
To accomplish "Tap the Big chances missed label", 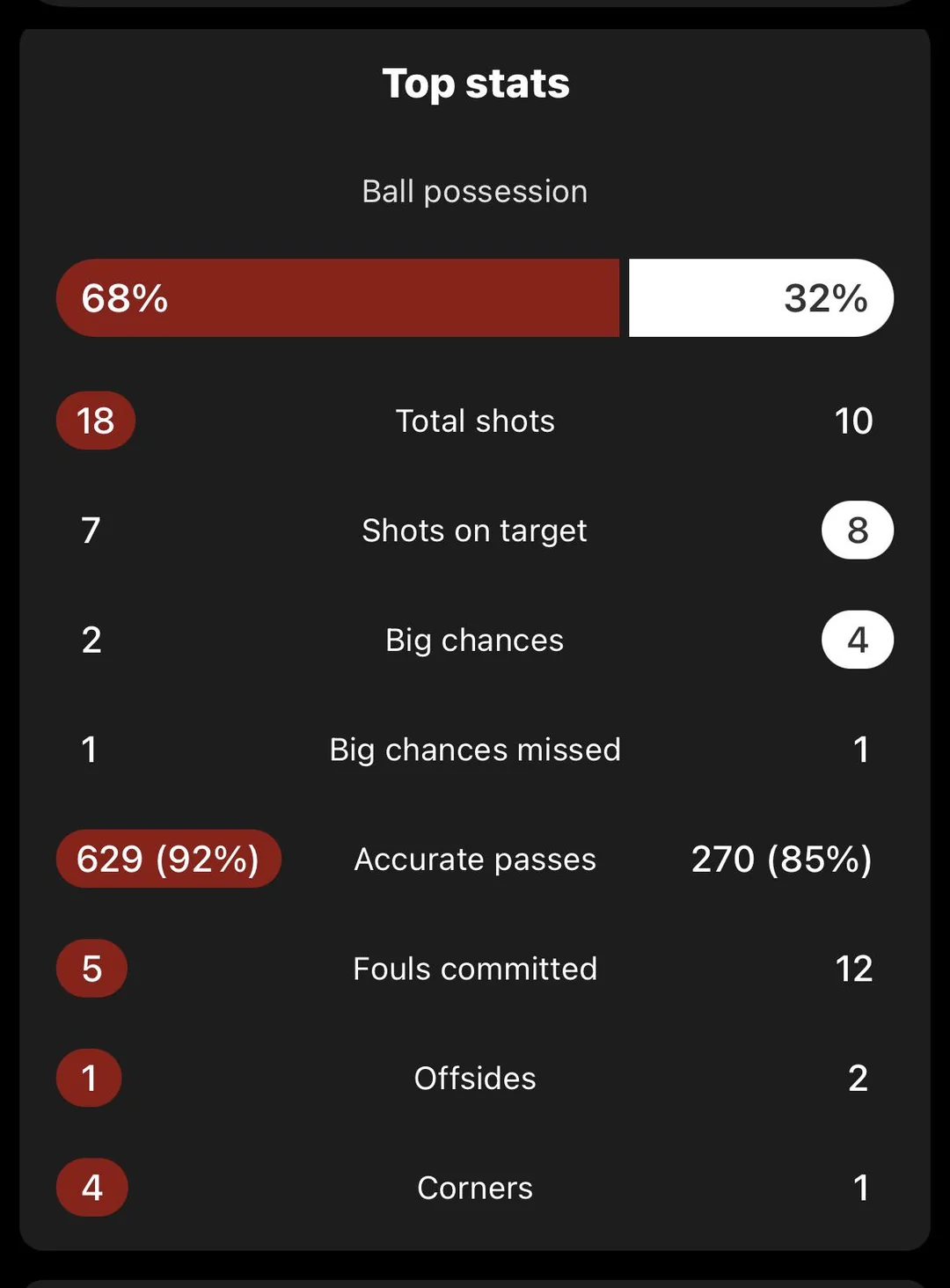I will point(475,750).
